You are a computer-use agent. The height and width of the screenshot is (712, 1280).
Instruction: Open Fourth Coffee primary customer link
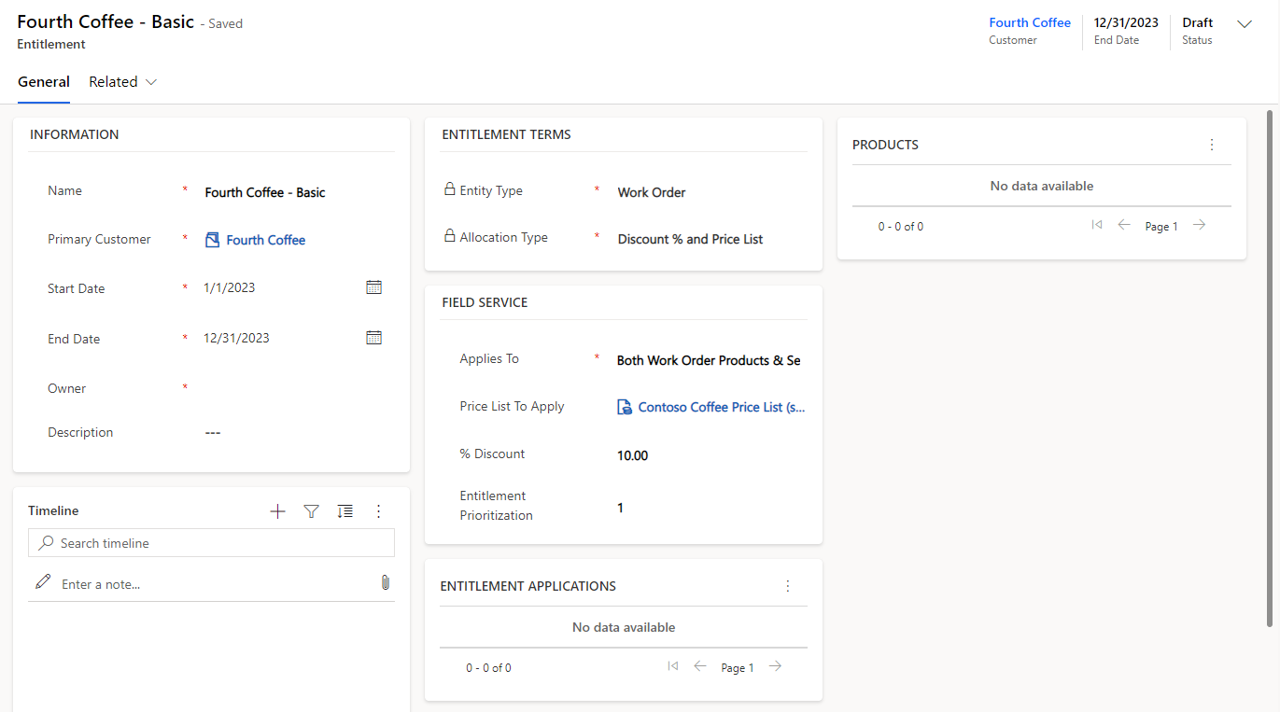click(266, 240)
